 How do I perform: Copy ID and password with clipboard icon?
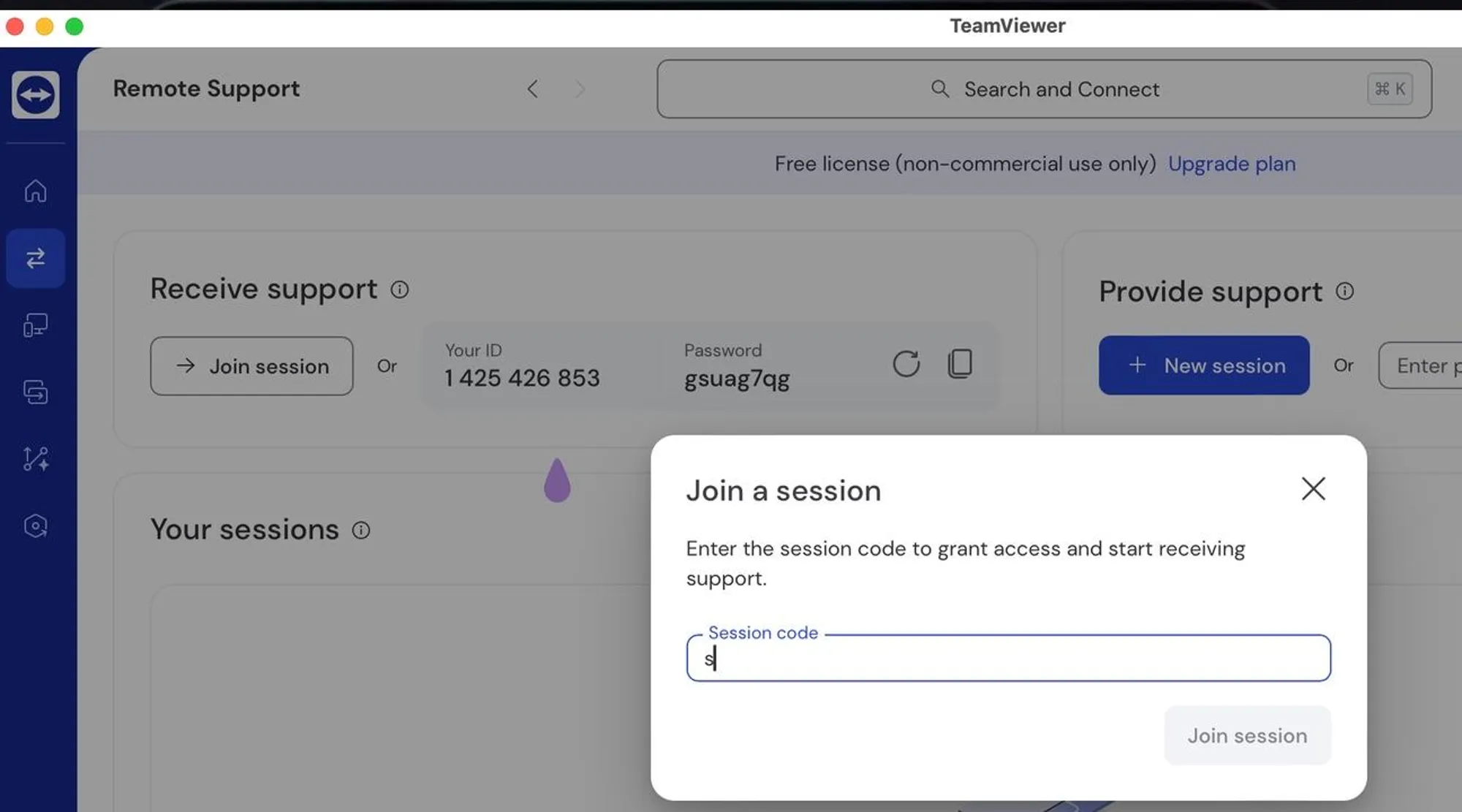tap(960, 363)
